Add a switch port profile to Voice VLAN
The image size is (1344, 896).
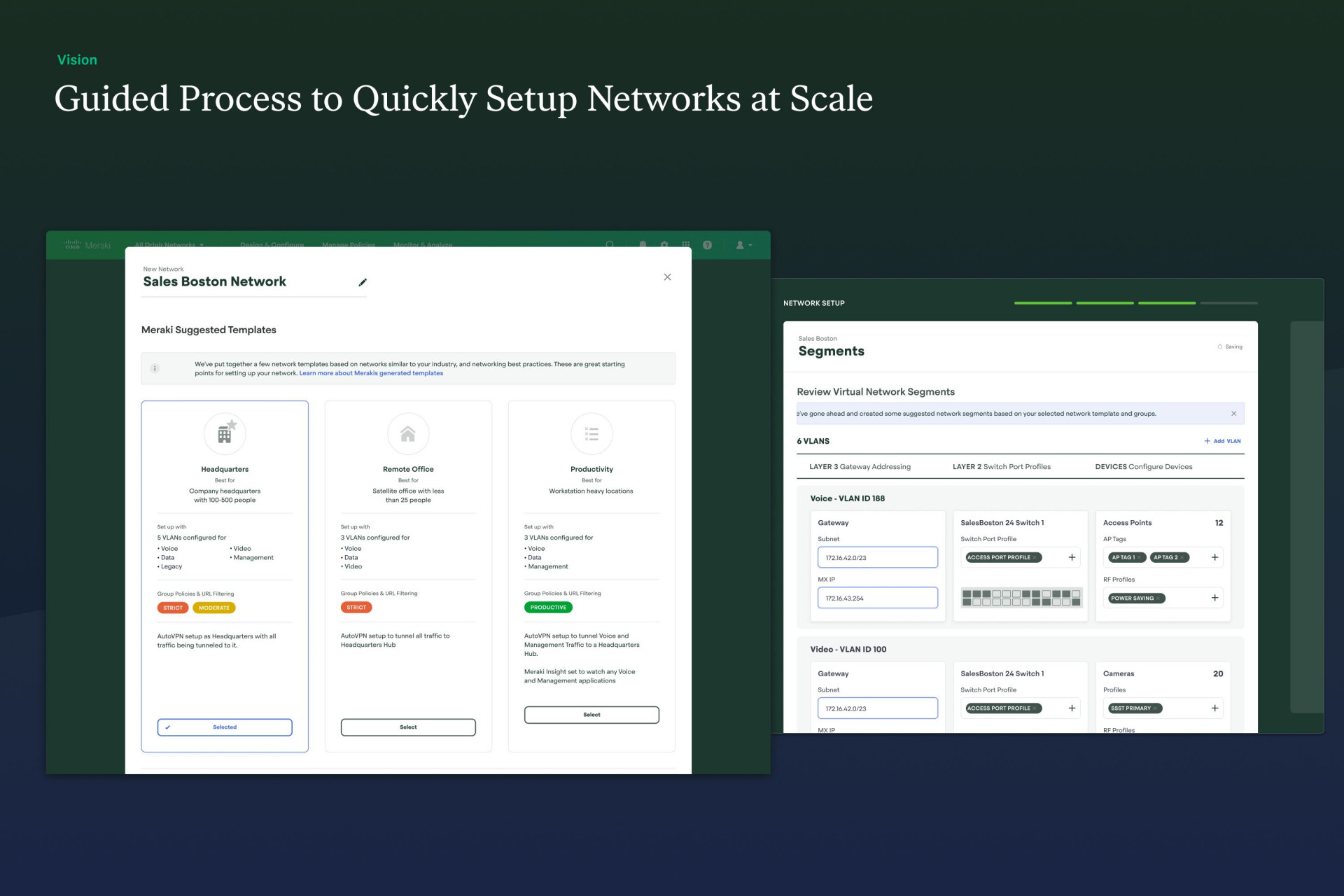point(1072,557)
